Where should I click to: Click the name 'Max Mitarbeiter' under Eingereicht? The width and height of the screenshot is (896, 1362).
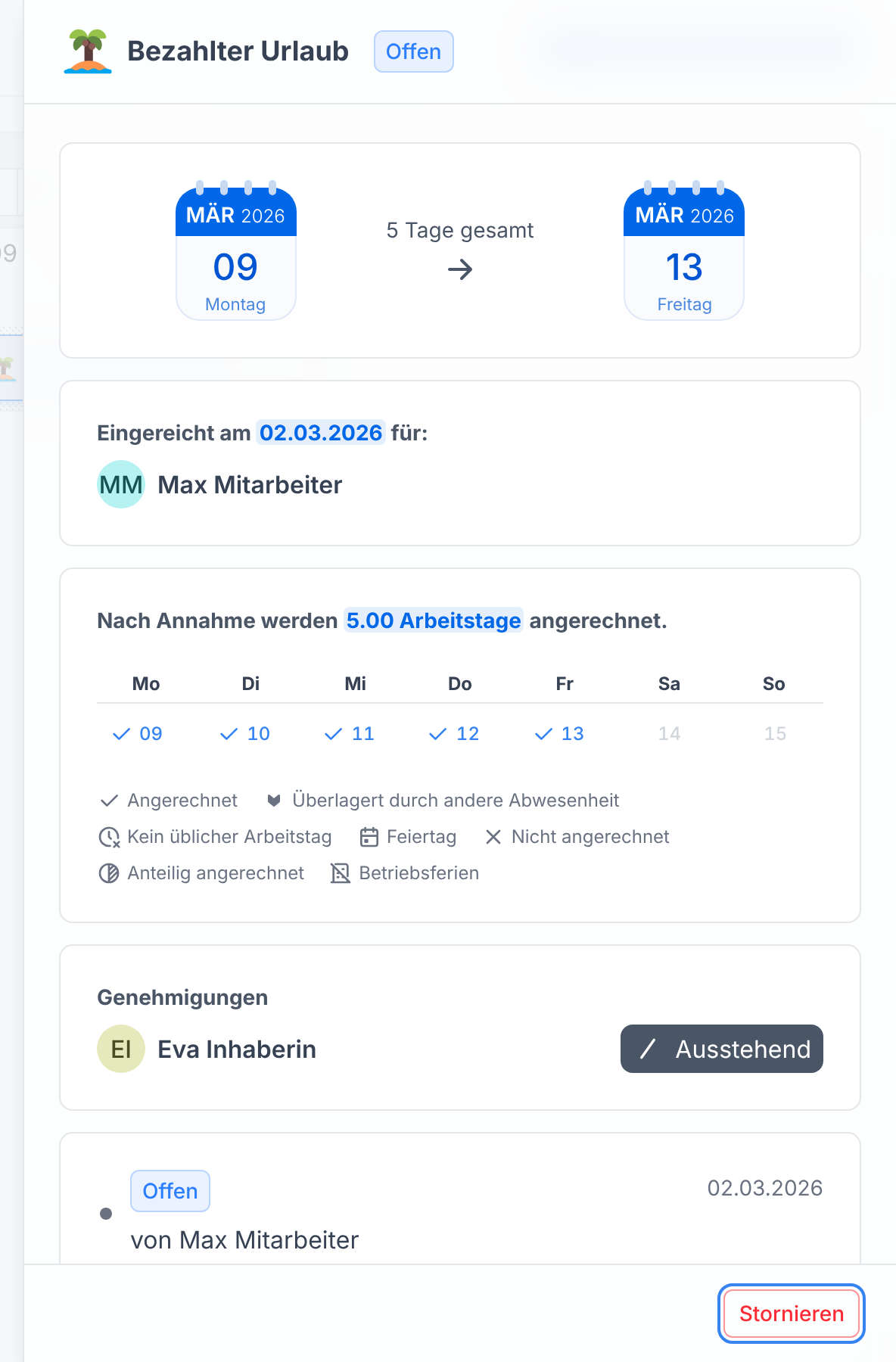[x=250, y=485]
